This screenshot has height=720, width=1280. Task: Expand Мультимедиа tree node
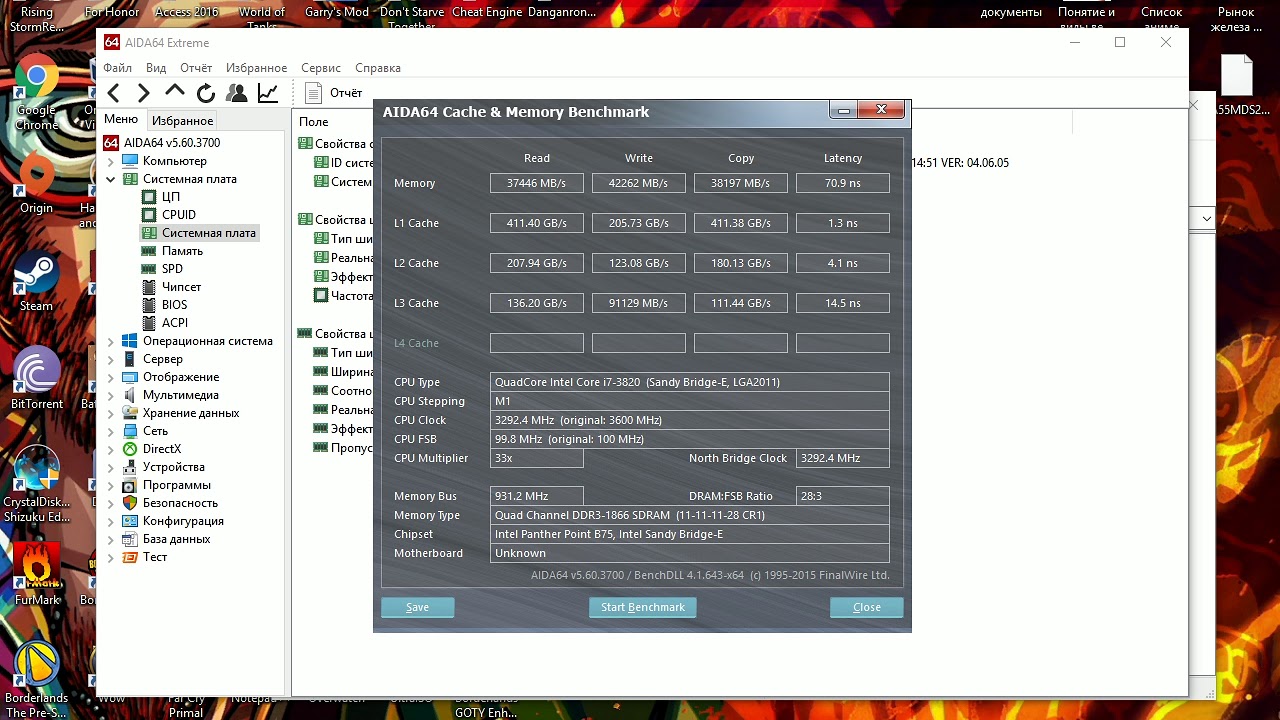click(111, 395)
